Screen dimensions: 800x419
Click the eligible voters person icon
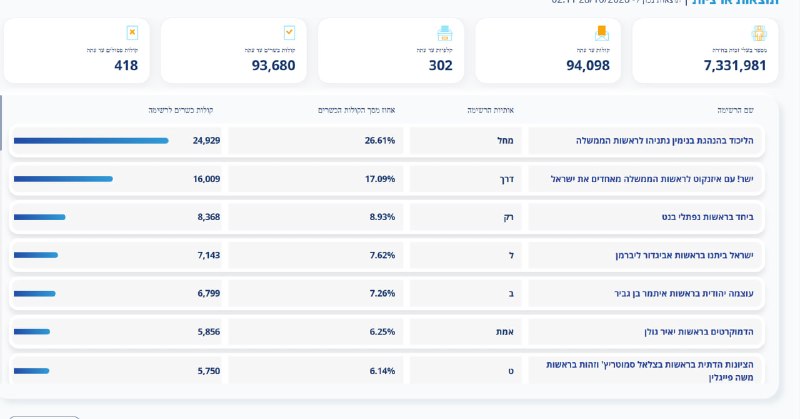pyautogui.click(x=759, y=33)
